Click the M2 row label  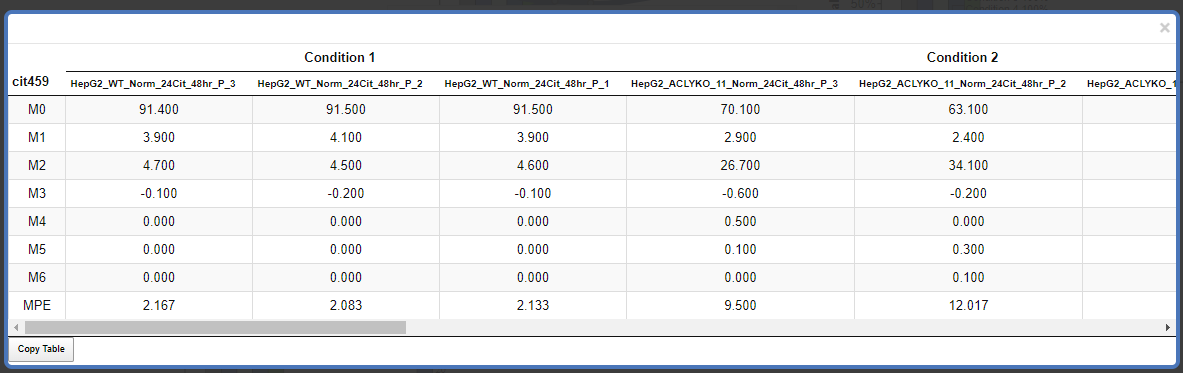[x=37, y=165]
